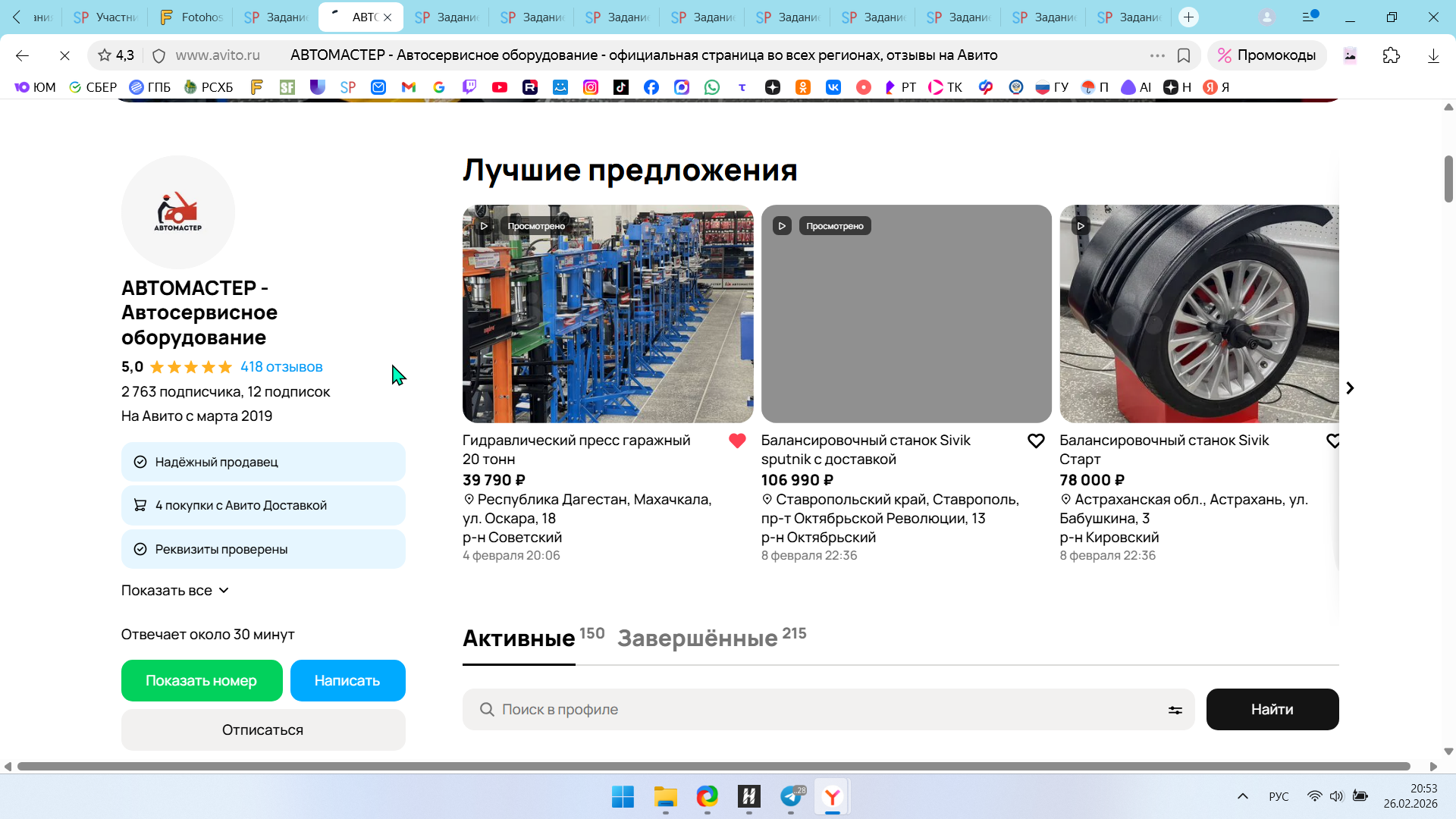The height and width of the screenshot is (819, 1456).
Task: Click the bookmark icon in address bar
Action: tap(1184, 55)
